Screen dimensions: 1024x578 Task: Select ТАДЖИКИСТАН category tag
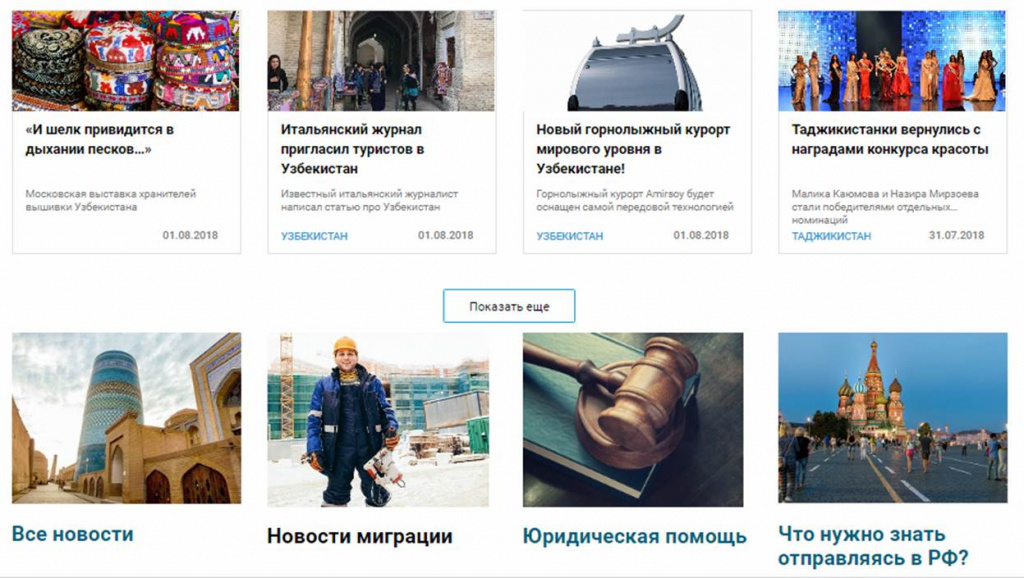coord(831,236)
